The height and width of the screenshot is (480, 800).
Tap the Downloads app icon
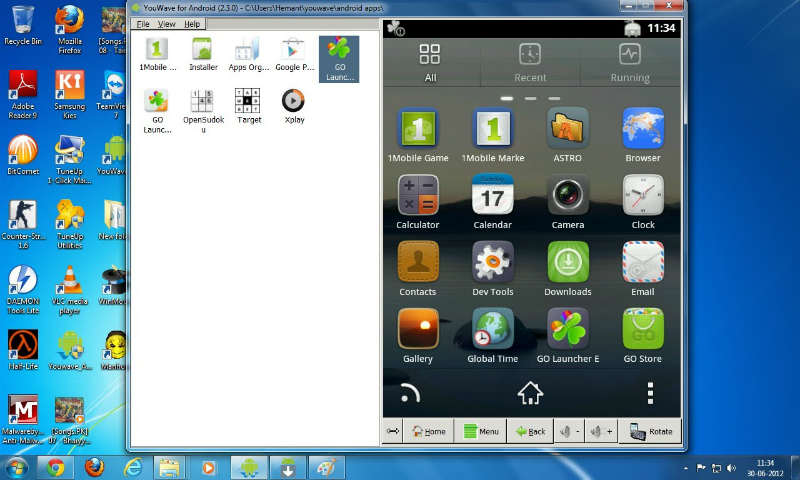[567, 263]
